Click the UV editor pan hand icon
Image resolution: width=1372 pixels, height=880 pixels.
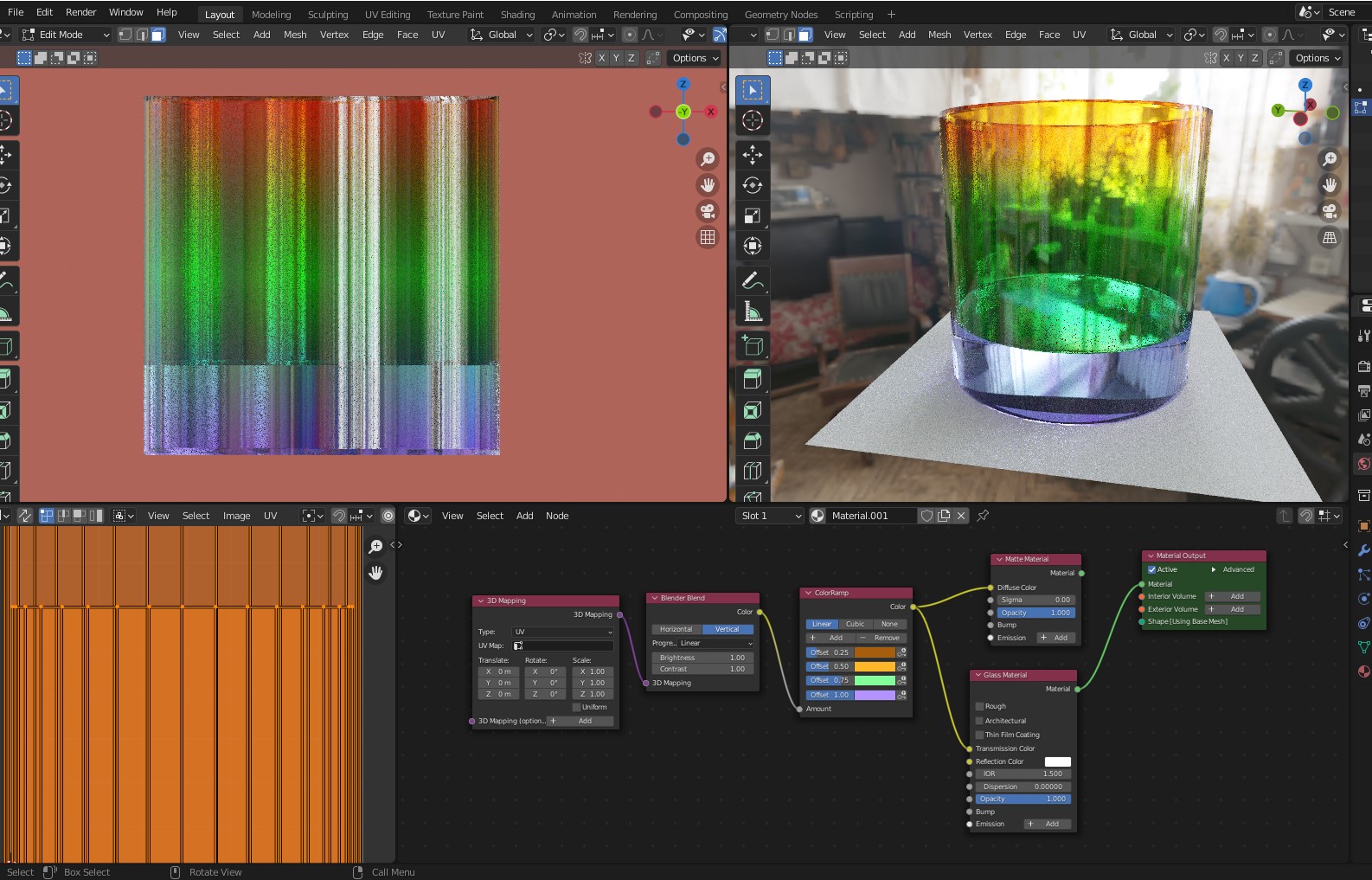pyautogui.click(x=375, y=573)
